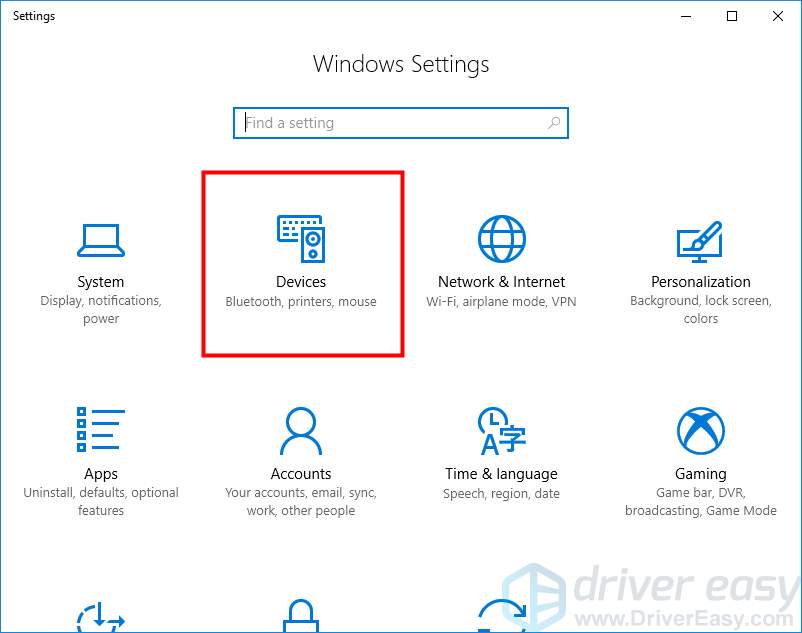Open the Network & Internet globe icon
This screenshot has width=802, height=633.
click(x=501, y=239)
